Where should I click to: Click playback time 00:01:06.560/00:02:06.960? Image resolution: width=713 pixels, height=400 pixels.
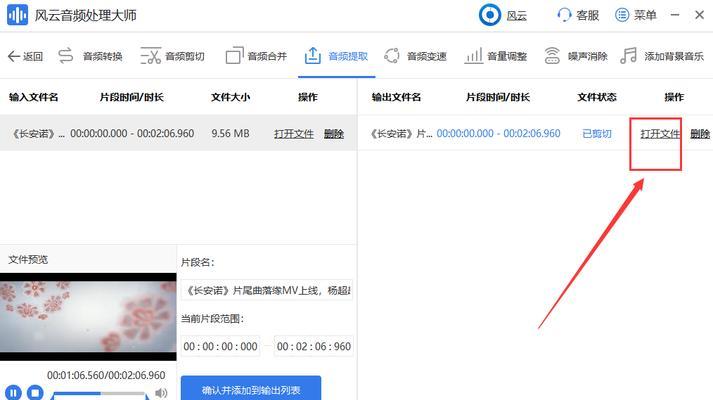106,375
